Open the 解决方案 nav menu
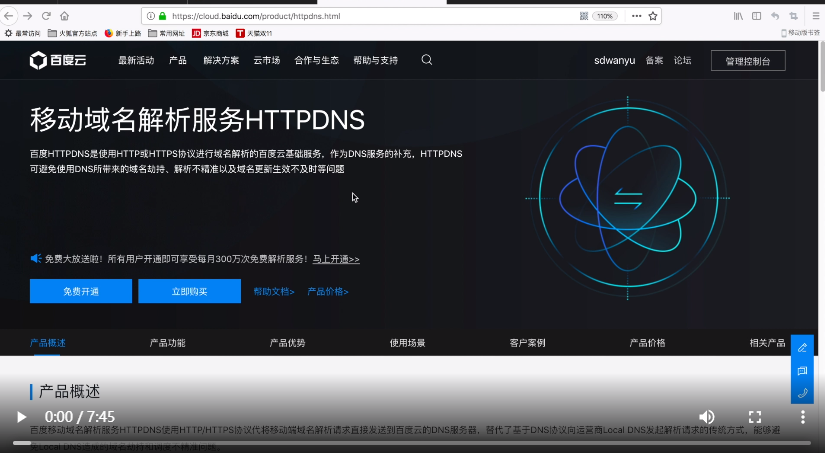 (221, 61)
